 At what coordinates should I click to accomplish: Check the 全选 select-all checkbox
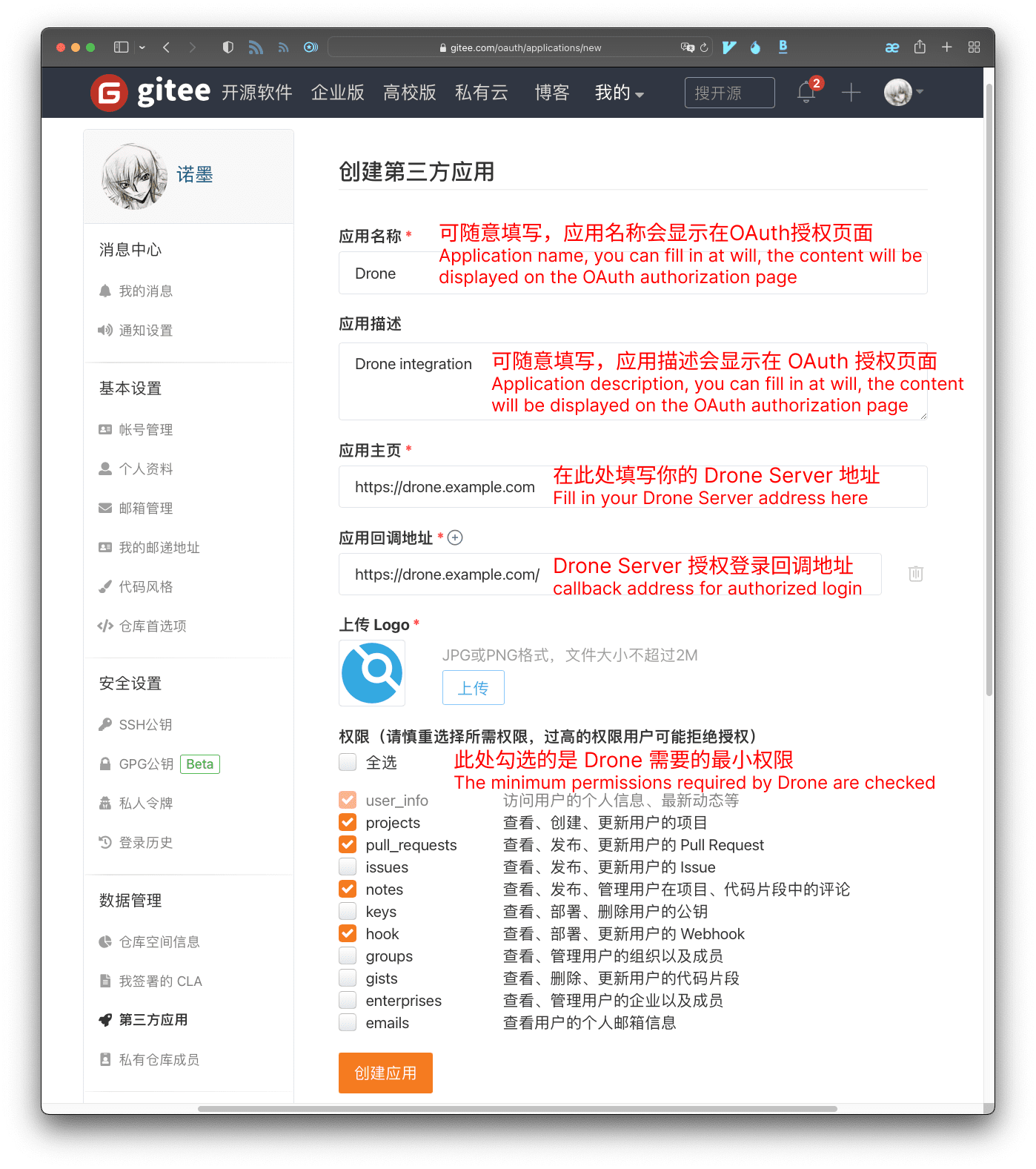coord(348,762)
